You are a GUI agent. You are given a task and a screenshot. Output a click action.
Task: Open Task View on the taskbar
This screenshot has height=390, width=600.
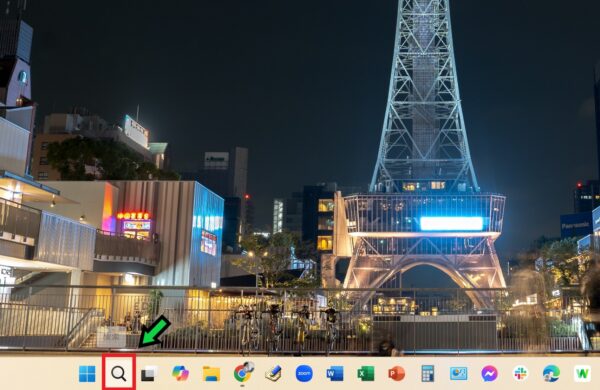point(149,374)
